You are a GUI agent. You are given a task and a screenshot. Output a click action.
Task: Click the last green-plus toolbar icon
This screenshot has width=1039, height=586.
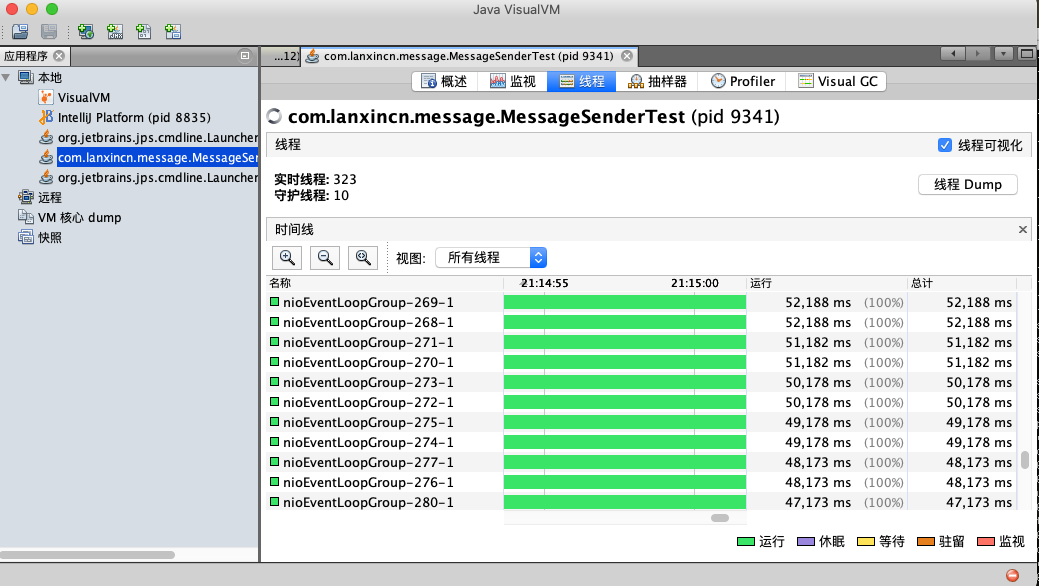pos(173,31)
